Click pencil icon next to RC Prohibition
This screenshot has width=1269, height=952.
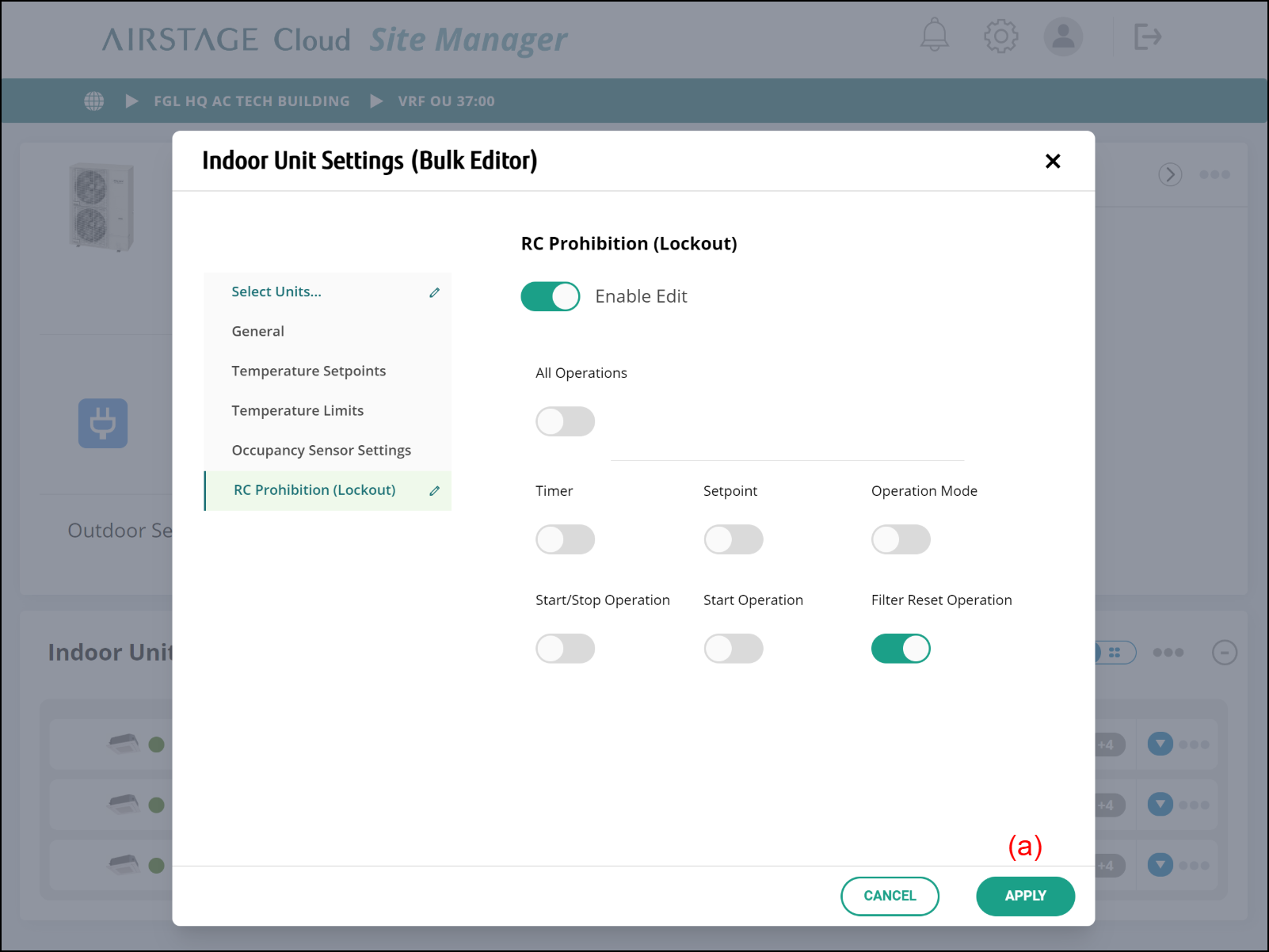[x=434, y=491]
